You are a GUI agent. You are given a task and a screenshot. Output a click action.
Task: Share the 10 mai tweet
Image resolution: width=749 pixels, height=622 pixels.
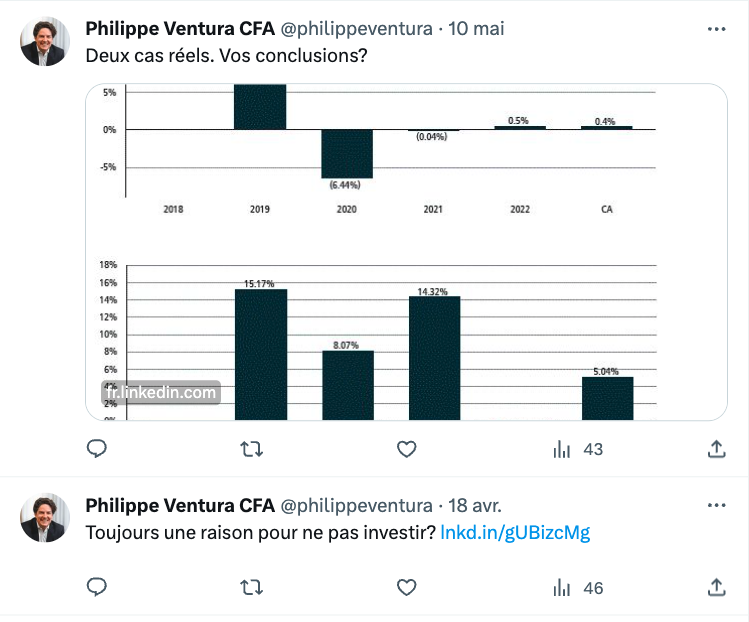tap(717, 449)
